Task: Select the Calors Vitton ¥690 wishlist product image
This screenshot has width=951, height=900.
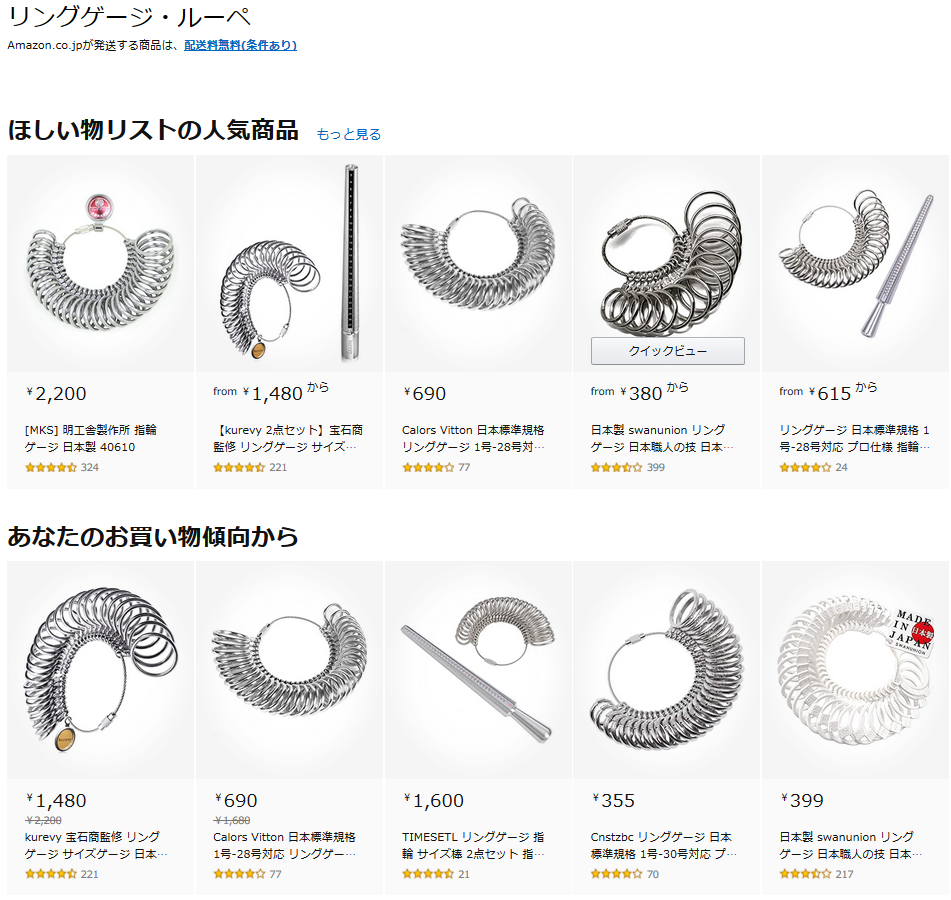Action: click(x=478, y=264)
